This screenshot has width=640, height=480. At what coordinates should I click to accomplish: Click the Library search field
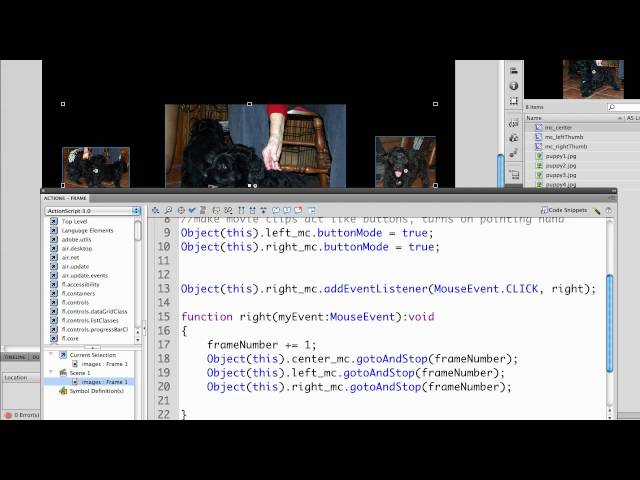click(x=623, y=107)
